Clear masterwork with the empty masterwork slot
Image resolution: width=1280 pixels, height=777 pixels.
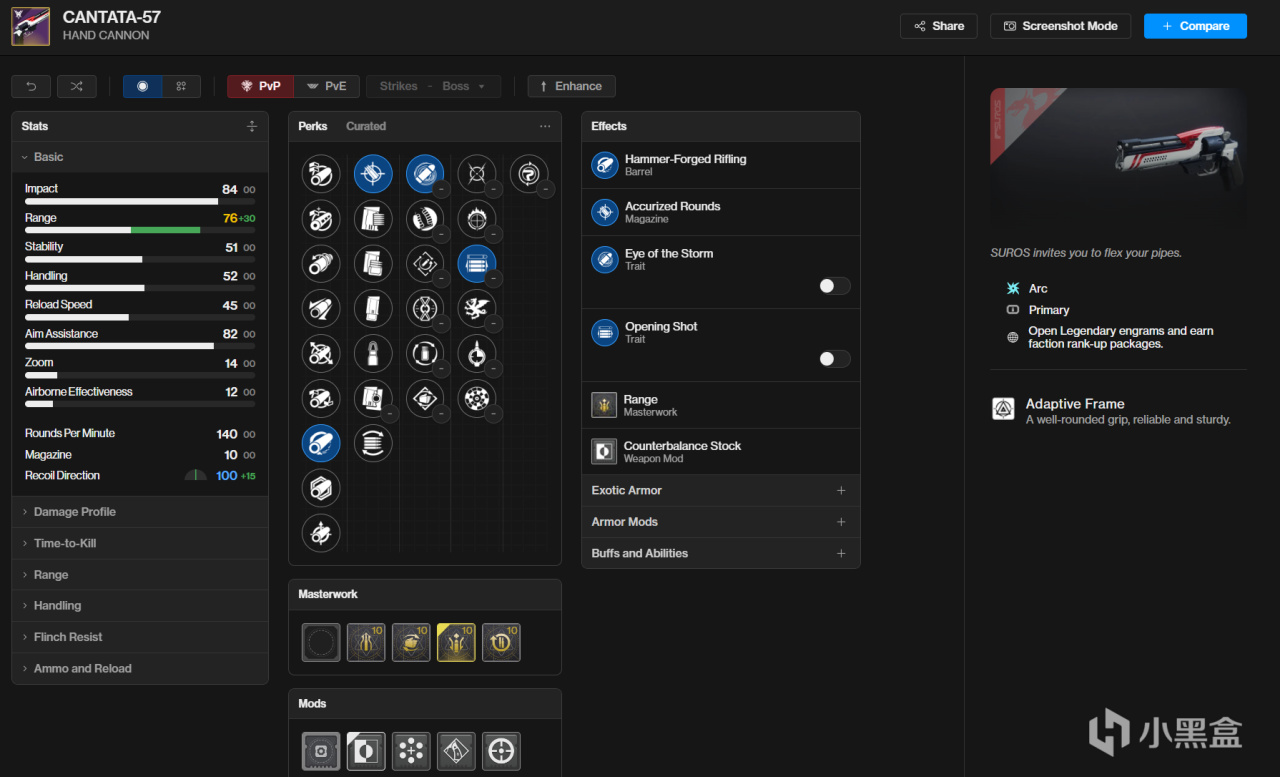tap(321, 642)
